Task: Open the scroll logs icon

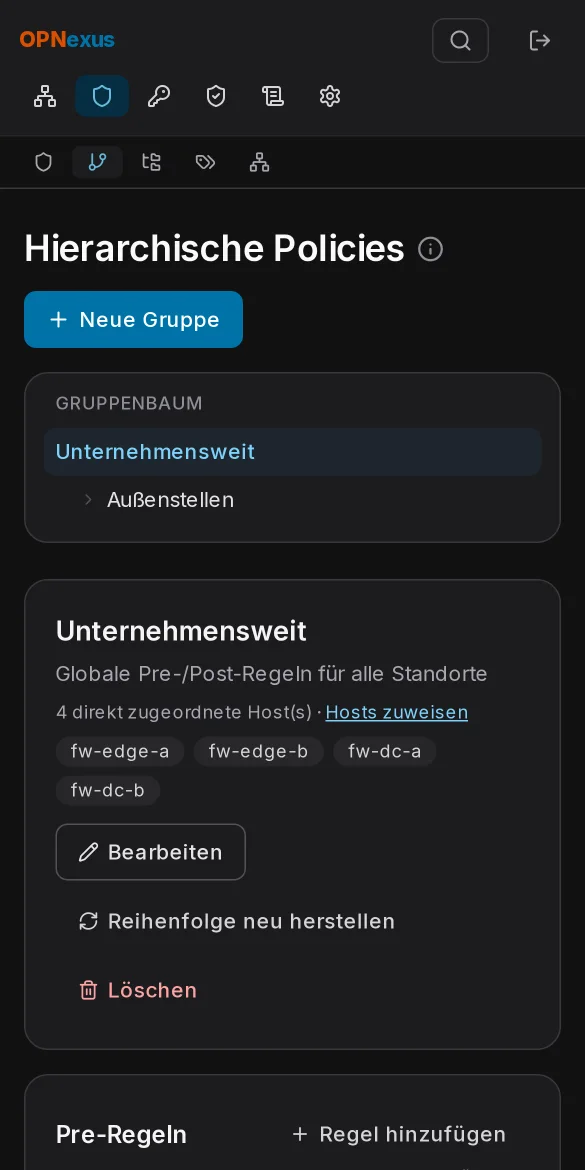Action: click(273, 96)
